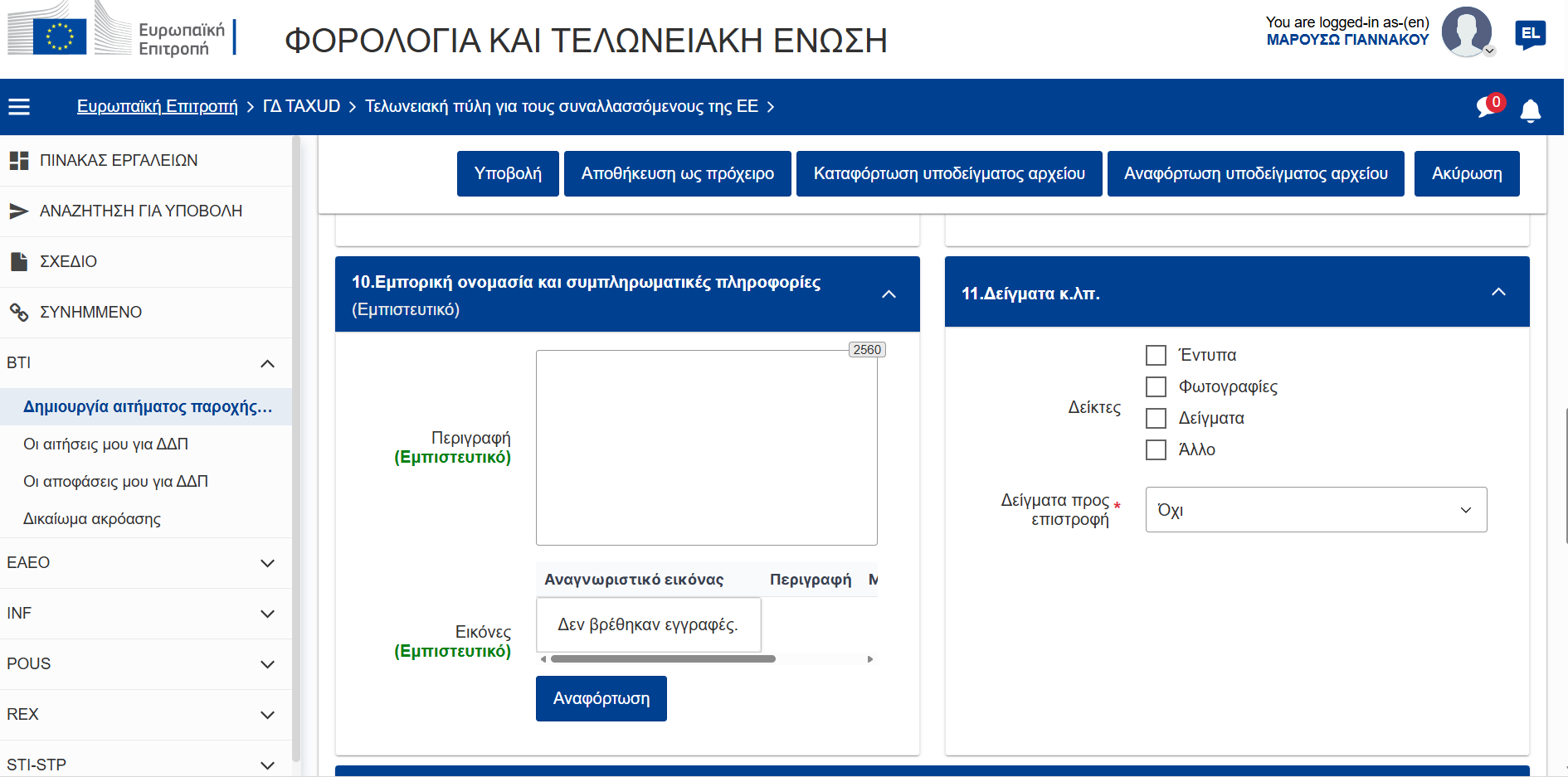The width and height of the screenshot is (1568, 777).
Task: Expand the EAEO sidebar section
Action: (x=267, y=563)
